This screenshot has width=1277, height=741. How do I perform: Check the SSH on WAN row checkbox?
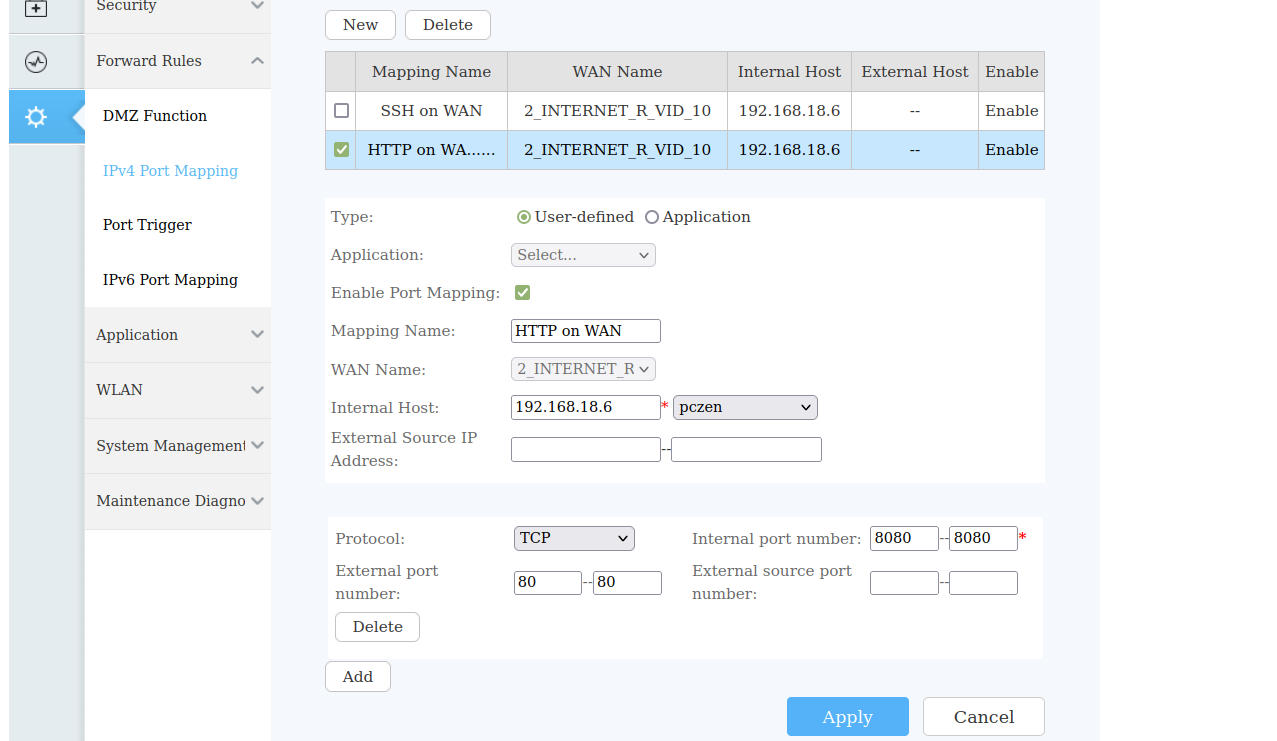341,111
